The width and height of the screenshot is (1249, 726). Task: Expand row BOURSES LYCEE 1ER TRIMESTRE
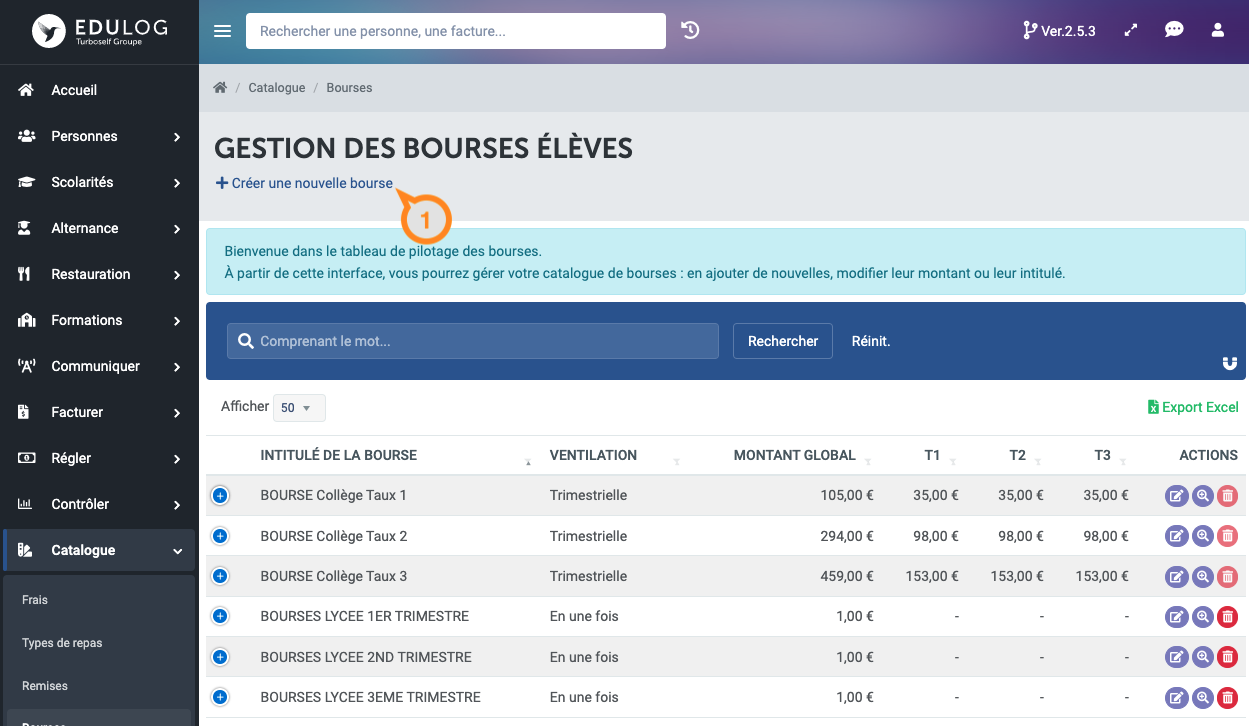coord(220,616)
